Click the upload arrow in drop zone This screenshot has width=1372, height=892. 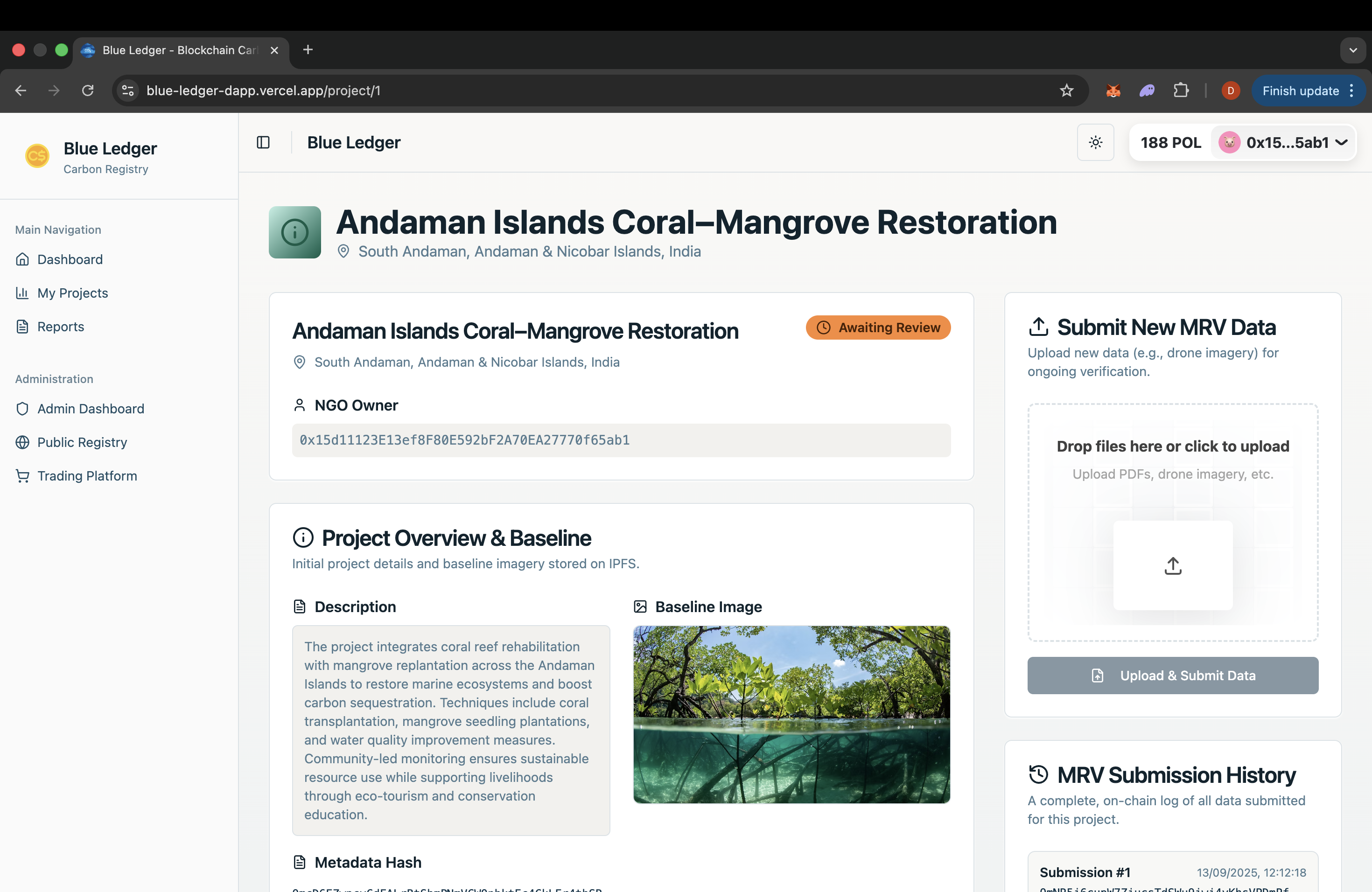click(x=1173, y=565)
